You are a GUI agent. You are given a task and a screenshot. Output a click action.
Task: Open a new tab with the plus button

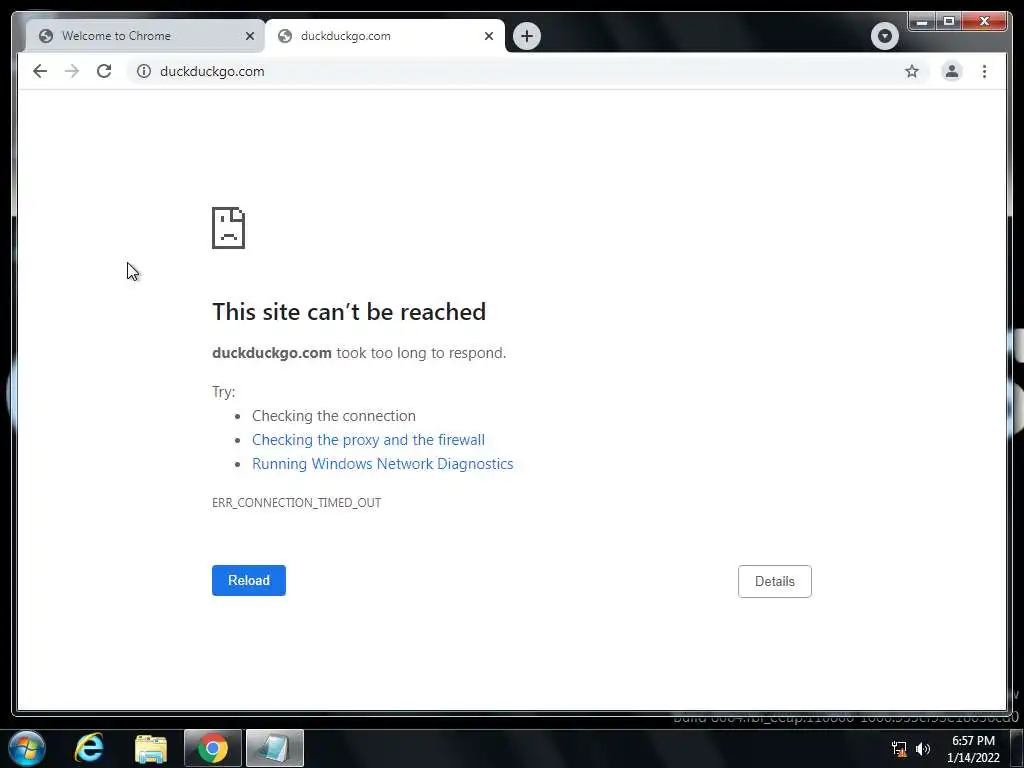pos(526,36)
